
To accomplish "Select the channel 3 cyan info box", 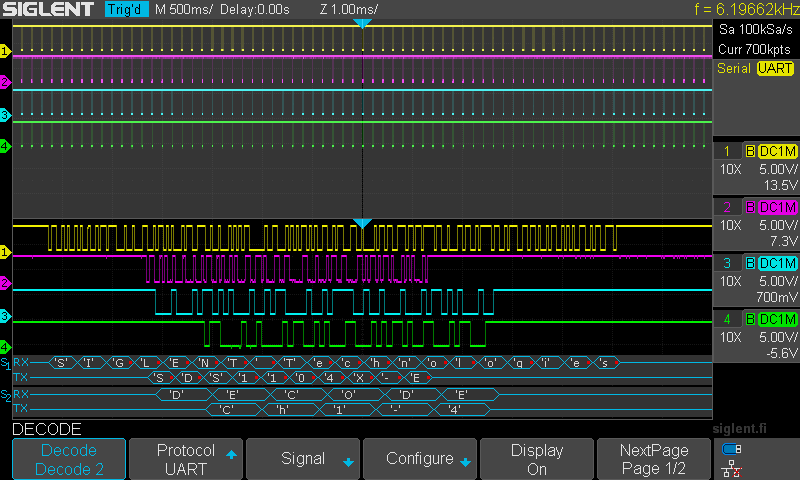I will pos(756,280).
